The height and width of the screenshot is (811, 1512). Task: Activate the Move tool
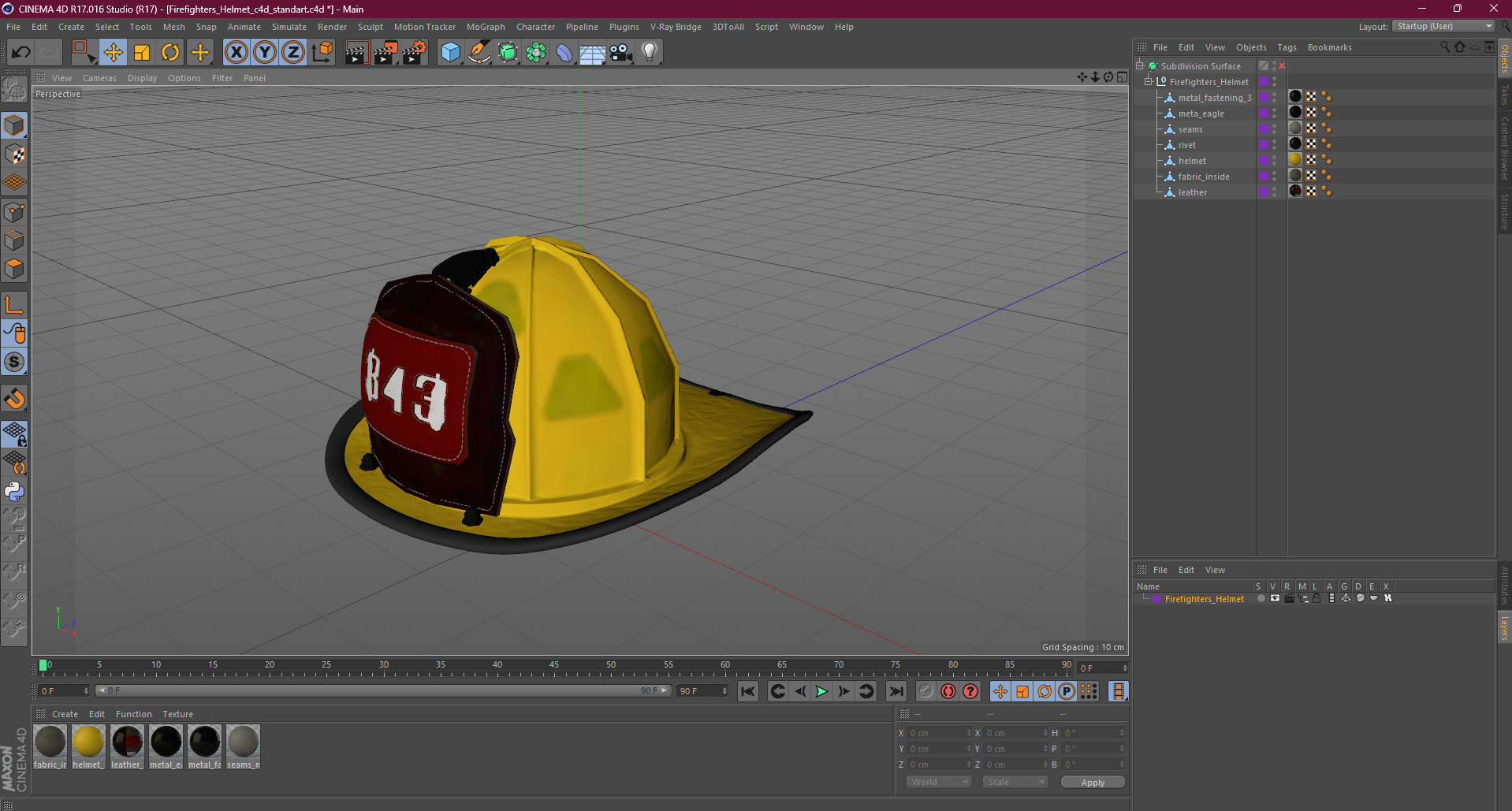(114, 53)
